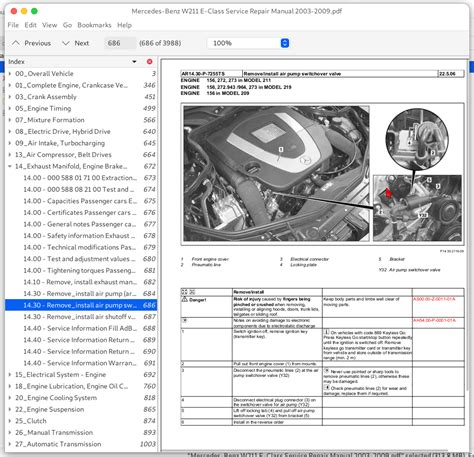Select 14.40 - Service Information Warranty entry

click(x=81, y=363)
